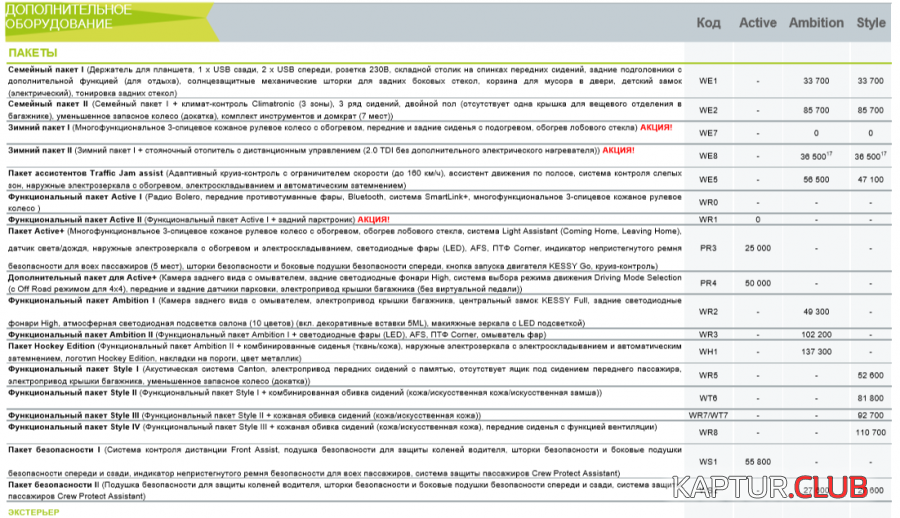Image resolution: width=900 pixels, height=518 pixels.
Task: Click the 'Style' column header
Action: 871,23
